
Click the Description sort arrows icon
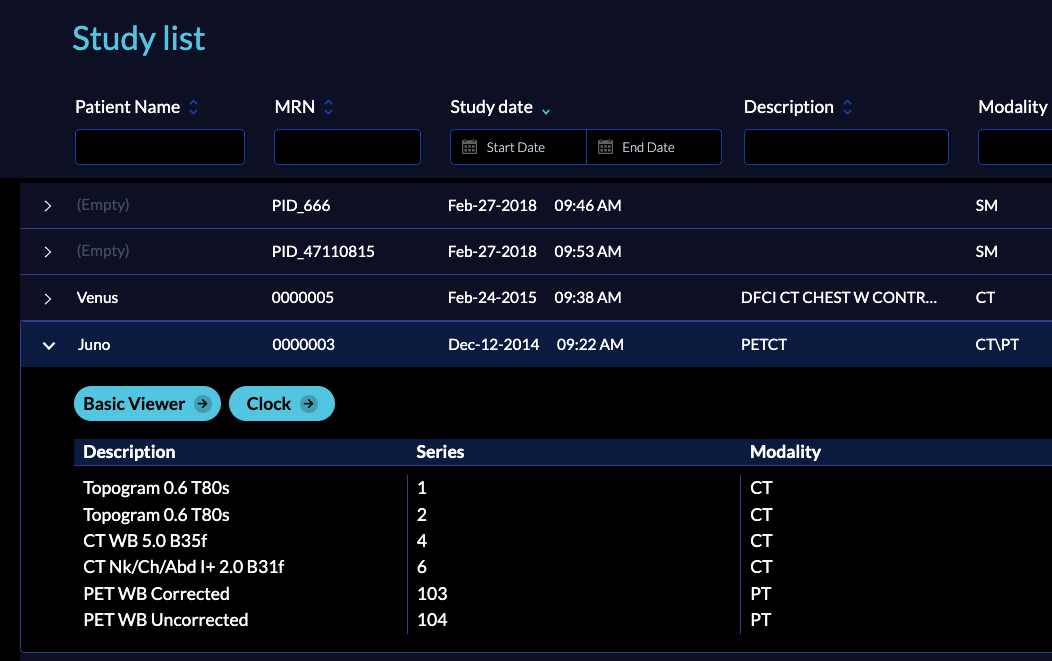click(x=847, y=107)
